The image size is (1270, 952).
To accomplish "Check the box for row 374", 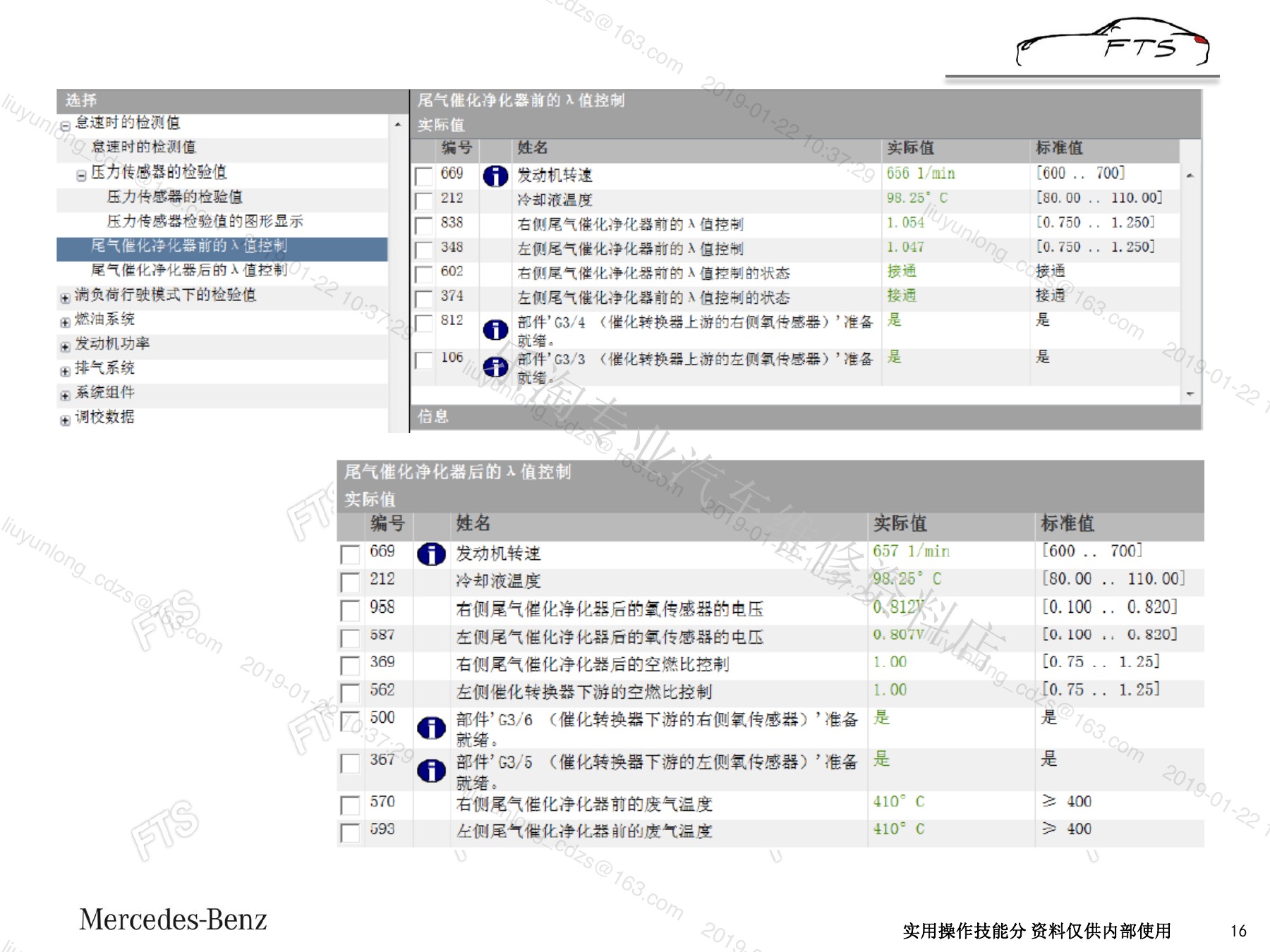I will (424, 299).
